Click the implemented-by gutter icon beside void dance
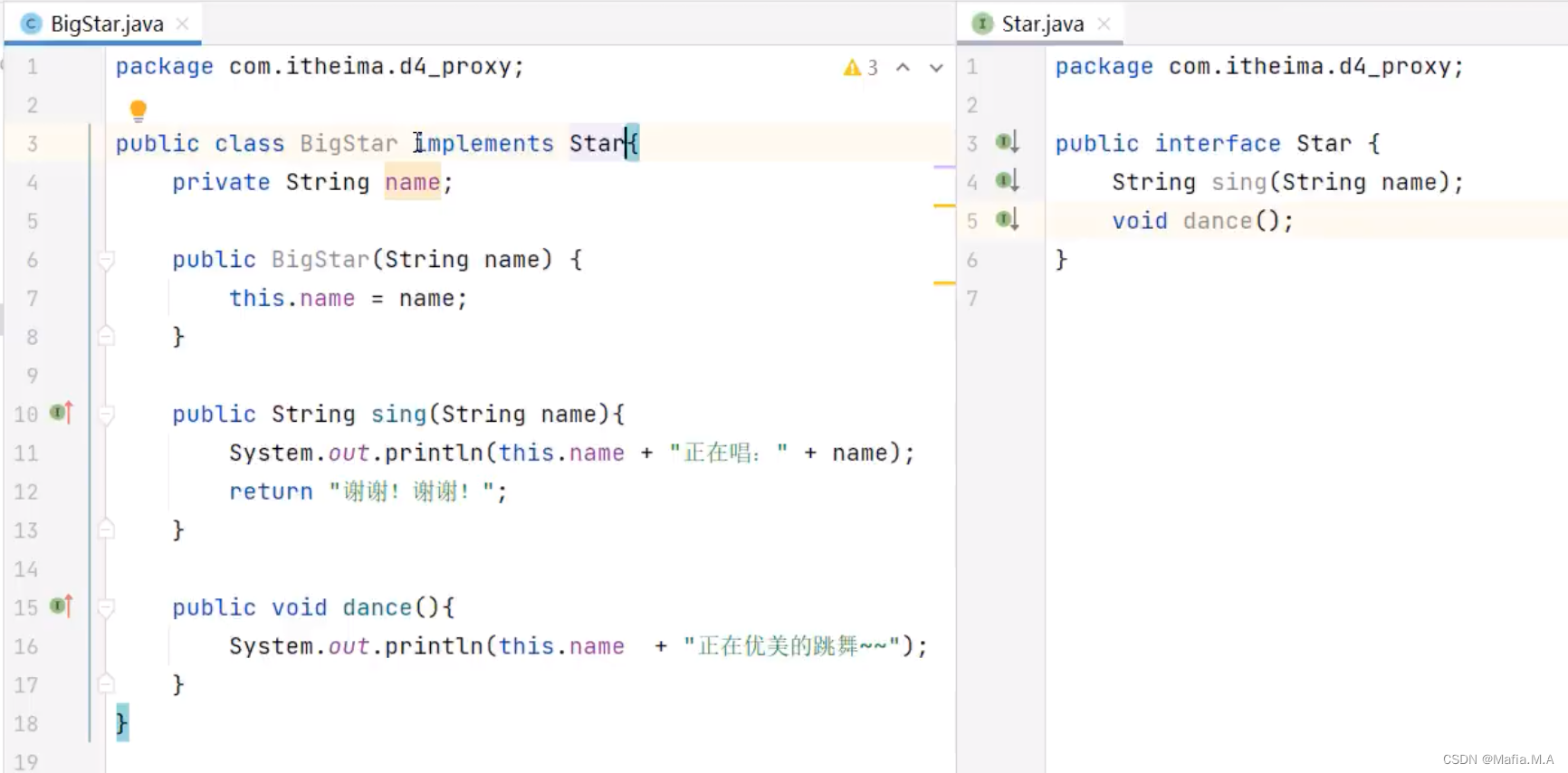The width and height of the screenshot is (1568, 773). (x=1008, y=219)
